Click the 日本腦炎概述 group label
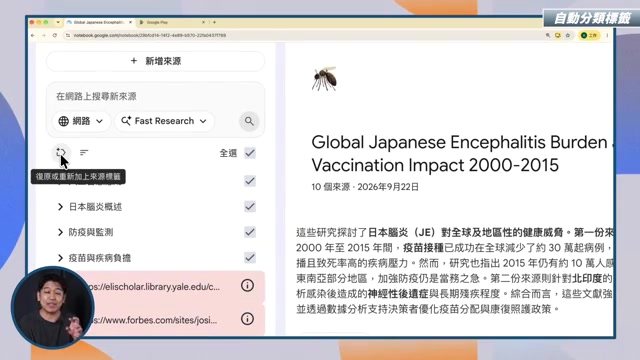The height and width of the screenshot is (360, 640). click(x=95, y=207)
